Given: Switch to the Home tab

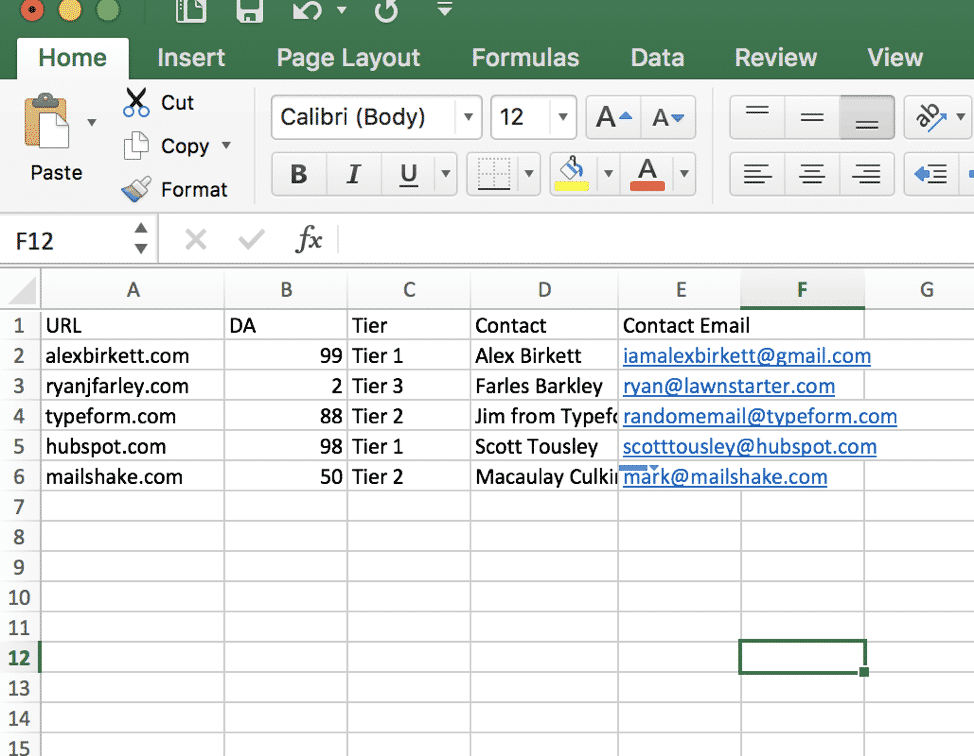Looking at the screenshot, I should click(x=73, y=58).
